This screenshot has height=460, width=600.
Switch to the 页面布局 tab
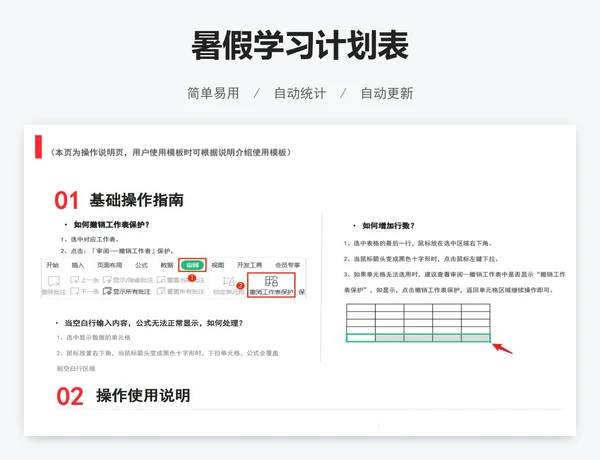(109, 265)
